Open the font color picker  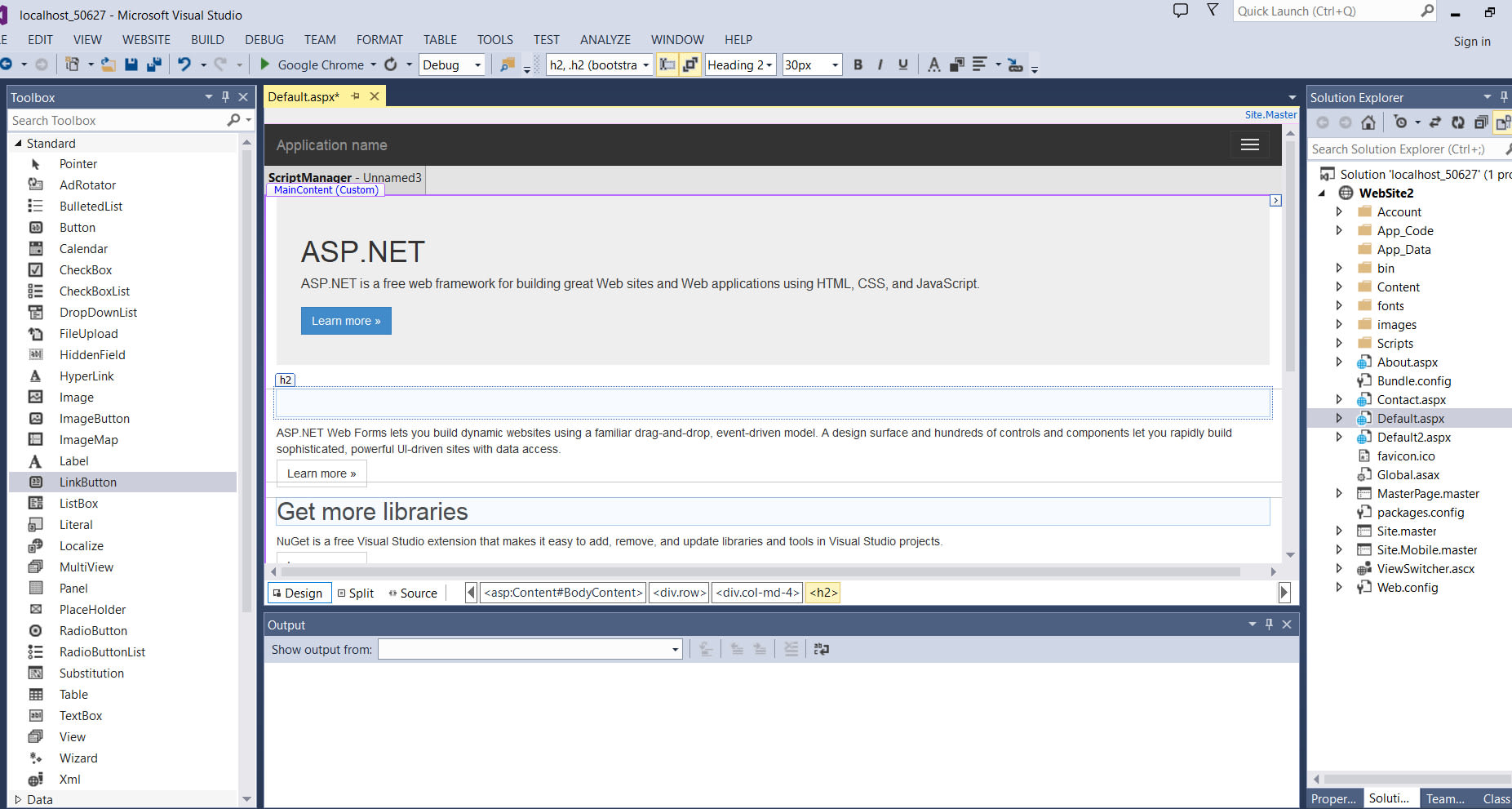934,64
